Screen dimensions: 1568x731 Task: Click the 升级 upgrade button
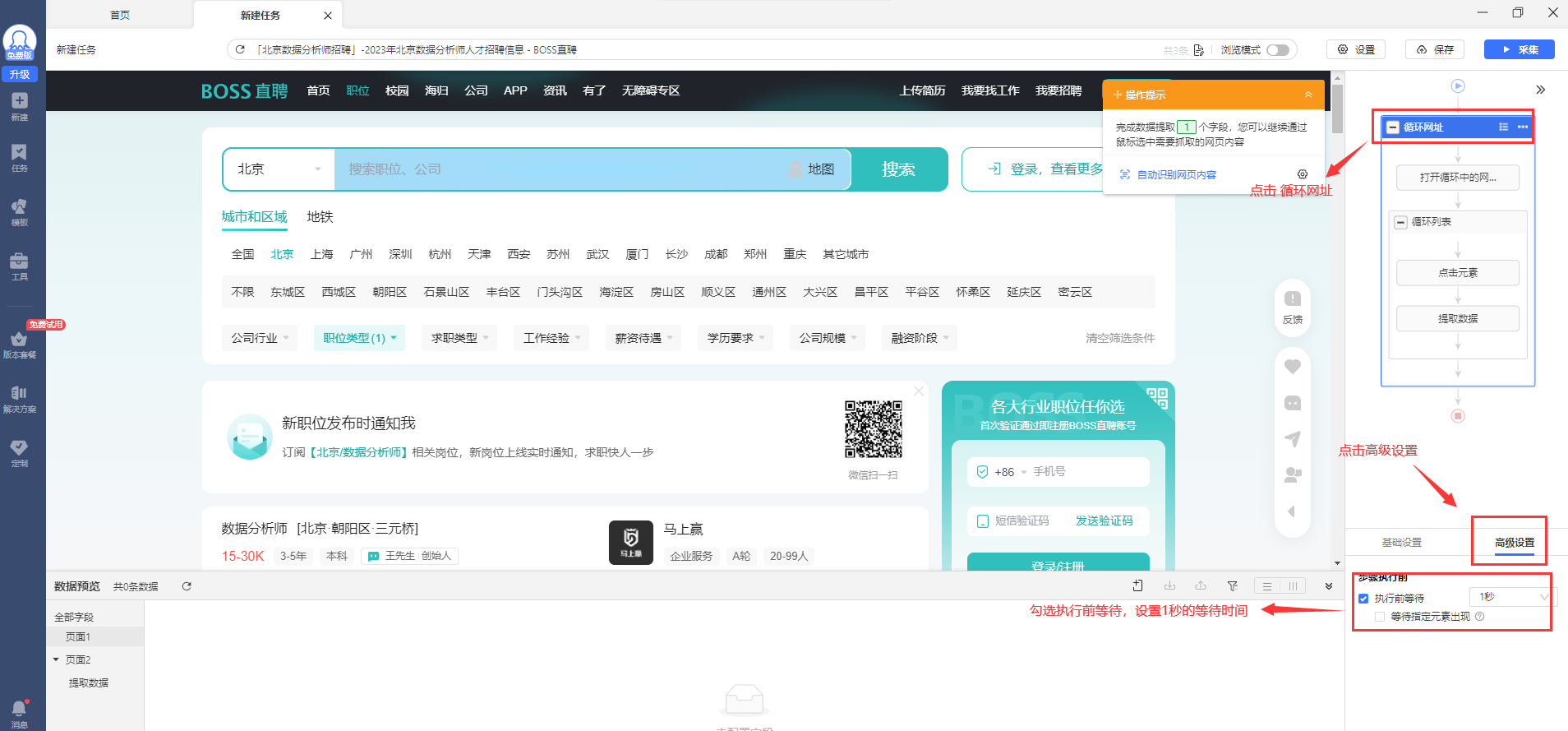(20, 74)
